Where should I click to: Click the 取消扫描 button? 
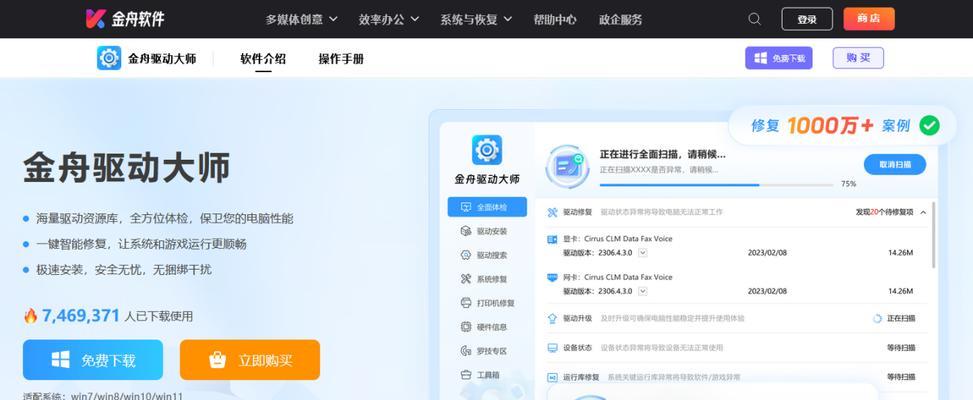click(x=895, y=164)
